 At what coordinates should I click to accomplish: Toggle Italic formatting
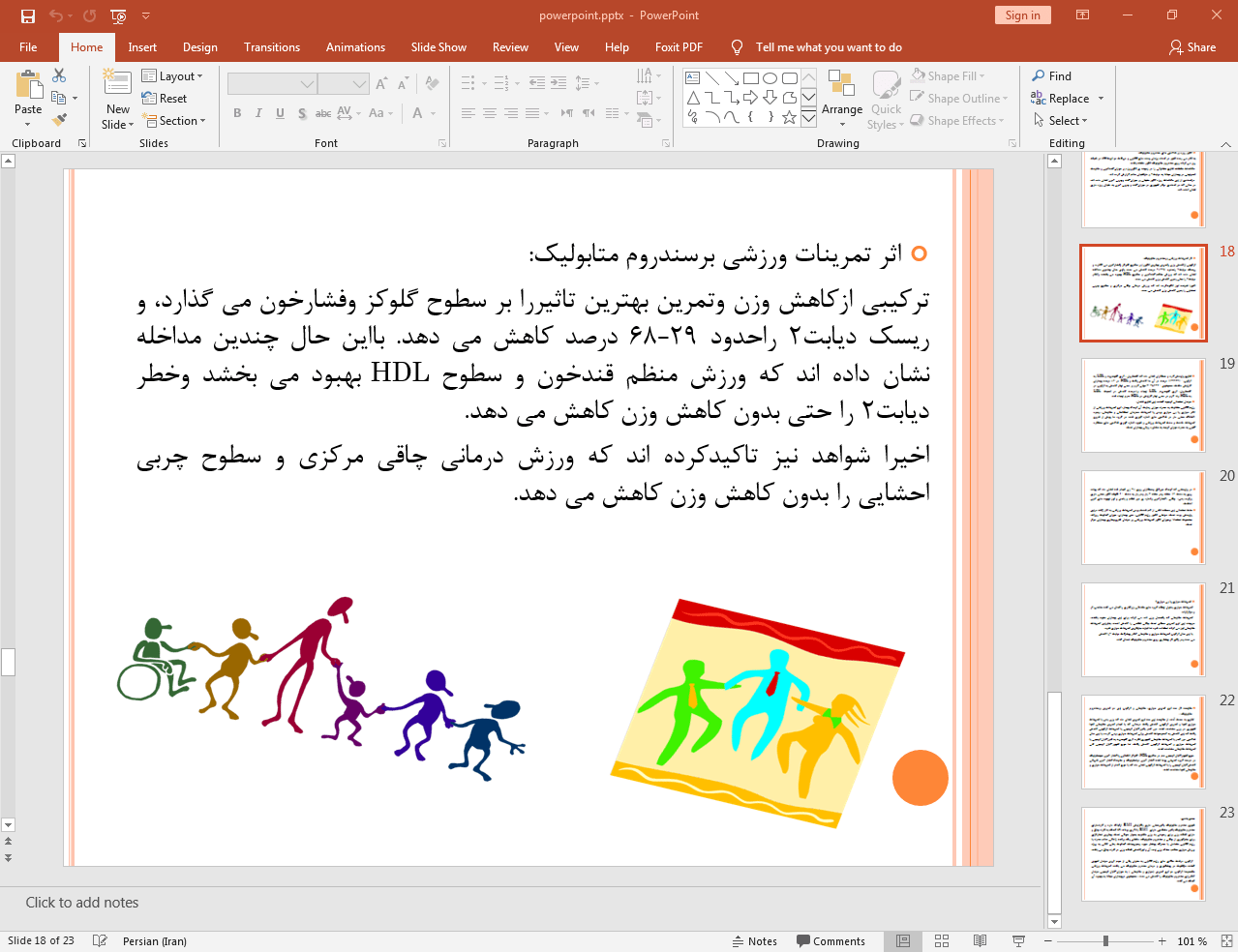pos(258,113)
